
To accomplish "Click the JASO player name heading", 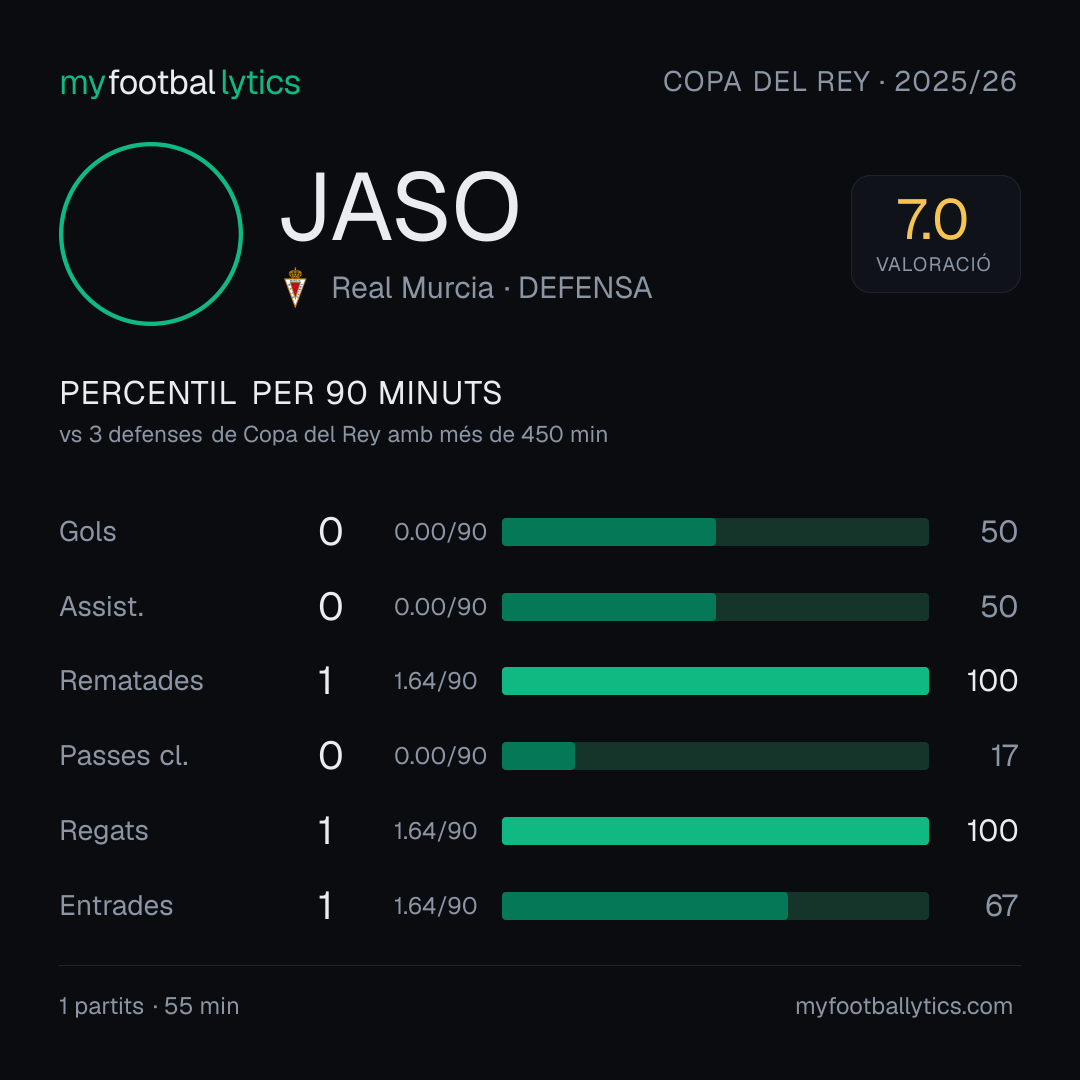I will click(x=399, y=207).
